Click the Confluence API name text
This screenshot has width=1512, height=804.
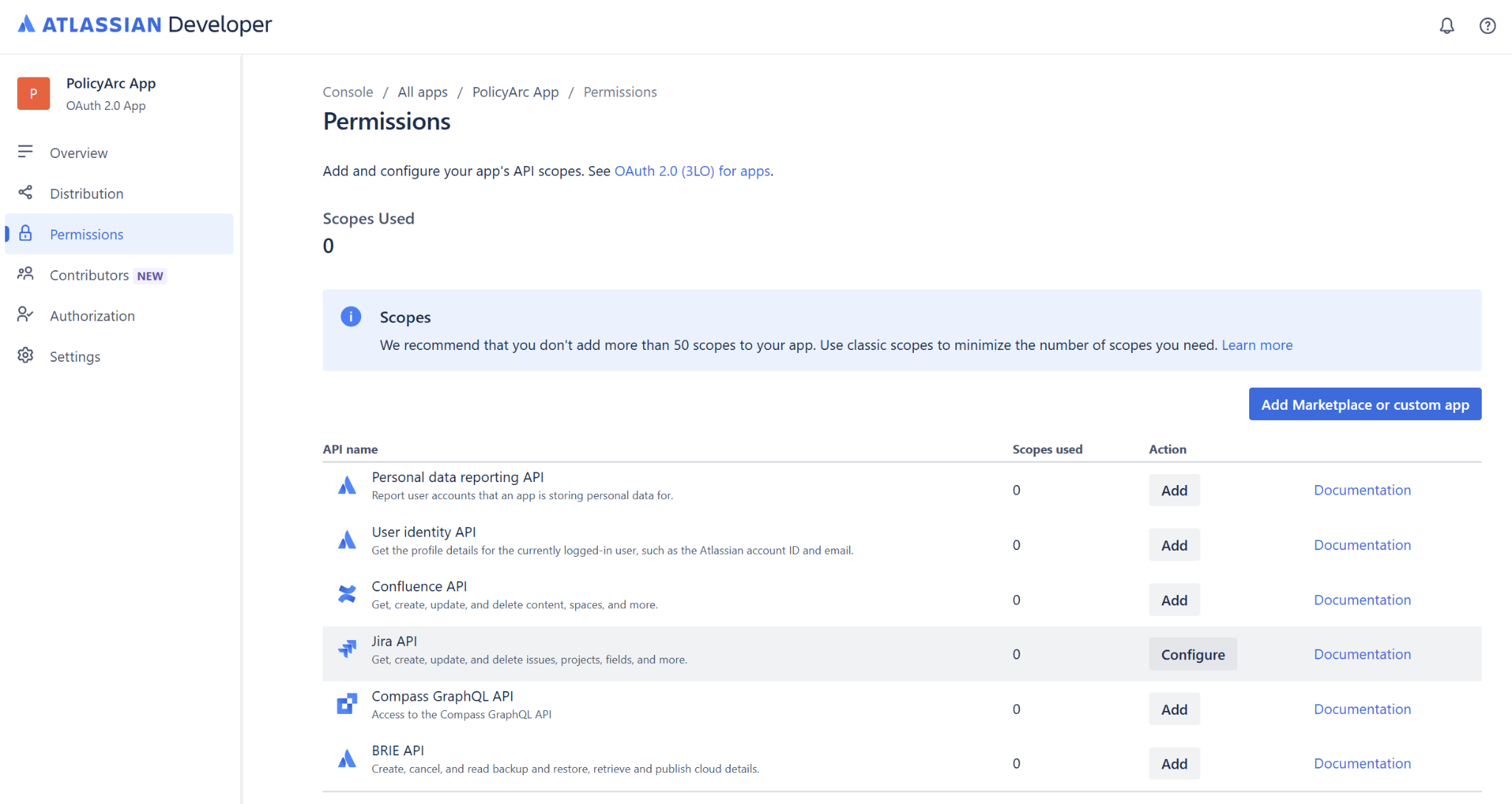pos(419,586)
